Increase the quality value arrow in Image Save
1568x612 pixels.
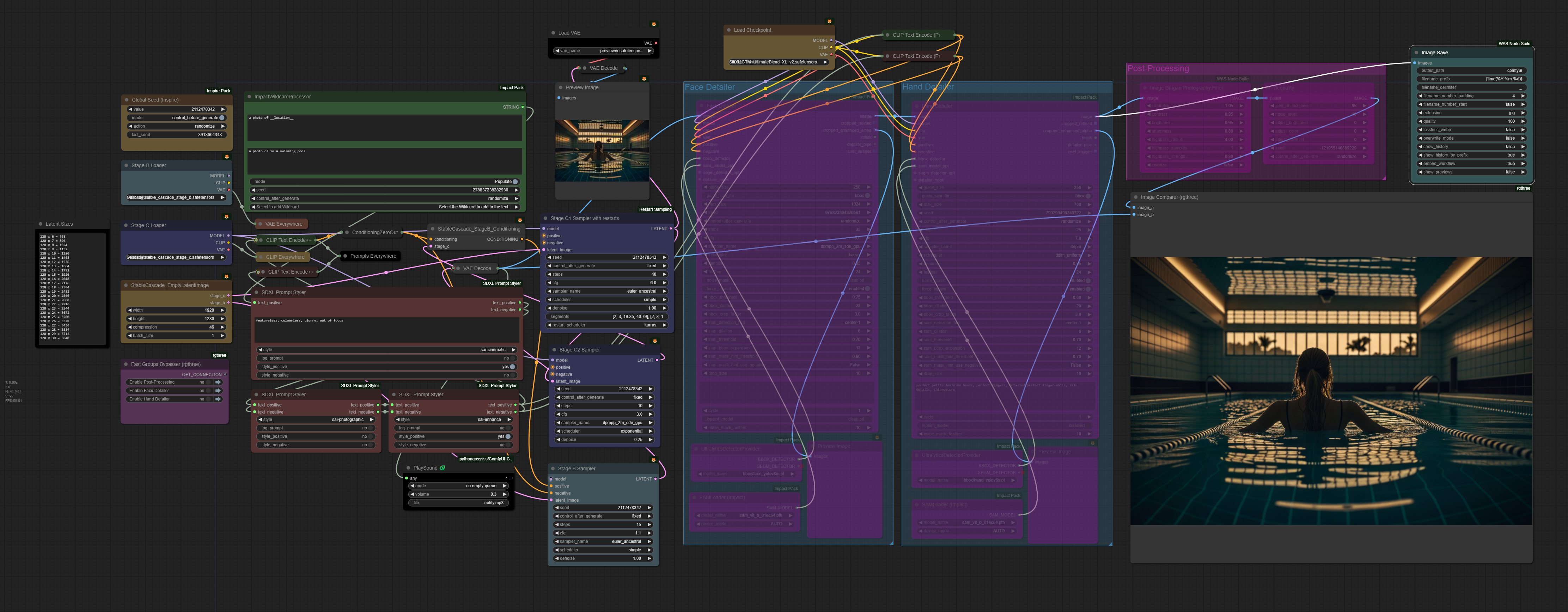(x=1523, y=121)
